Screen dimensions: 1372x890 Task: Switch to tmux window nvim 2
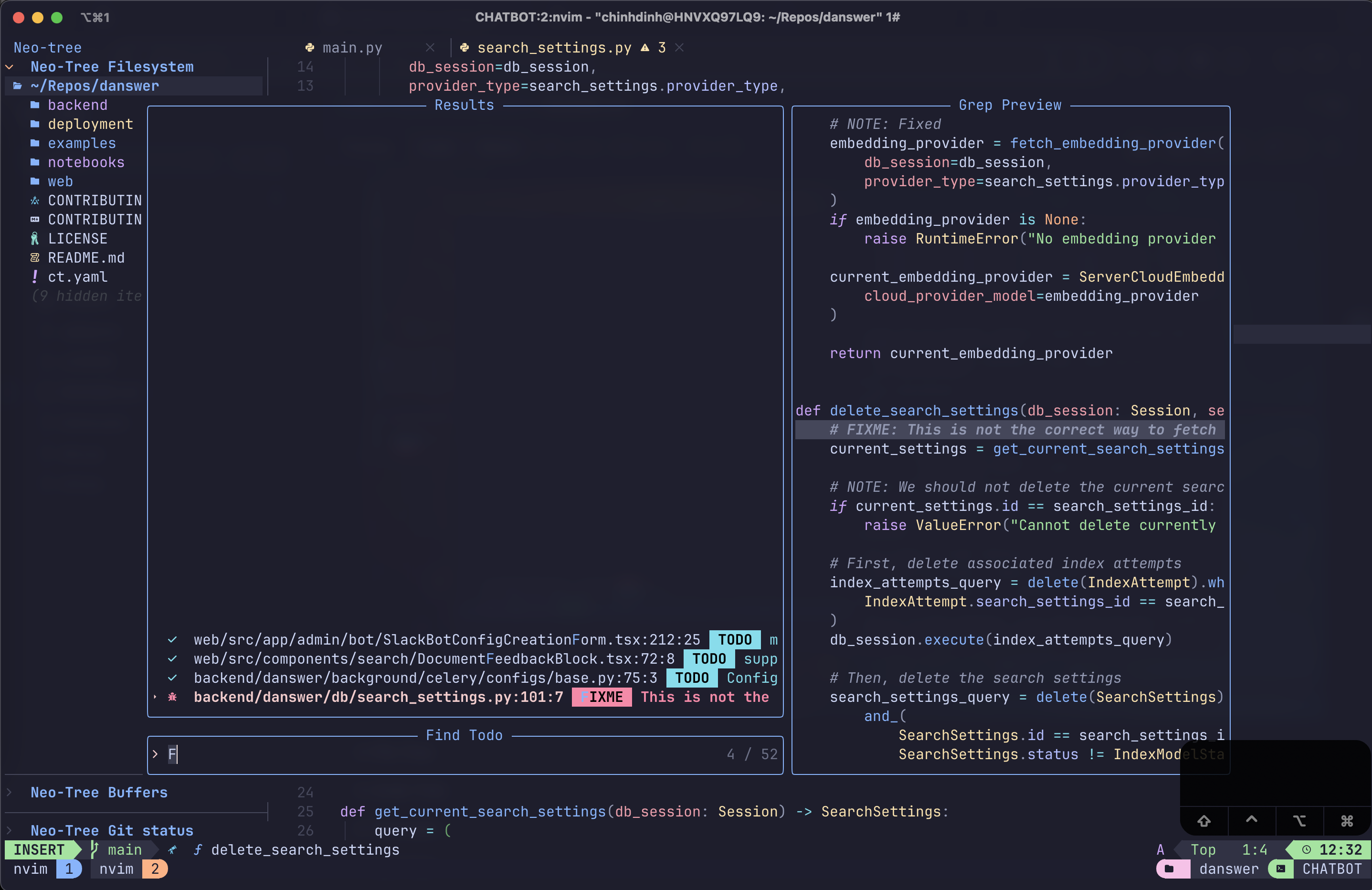click(129, 869)
